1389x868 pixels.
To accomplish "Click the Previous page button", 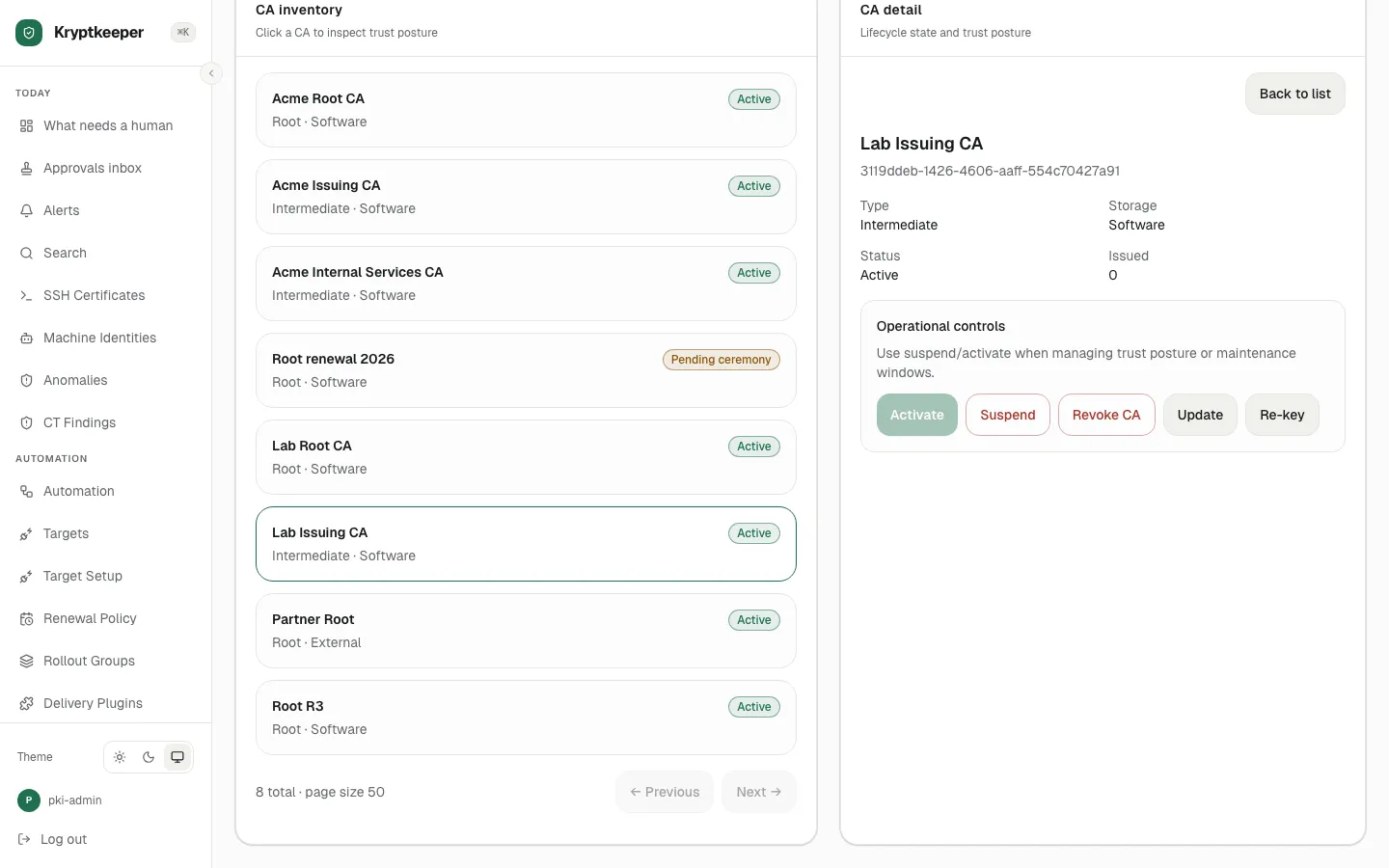I will (x=665, y=792).
